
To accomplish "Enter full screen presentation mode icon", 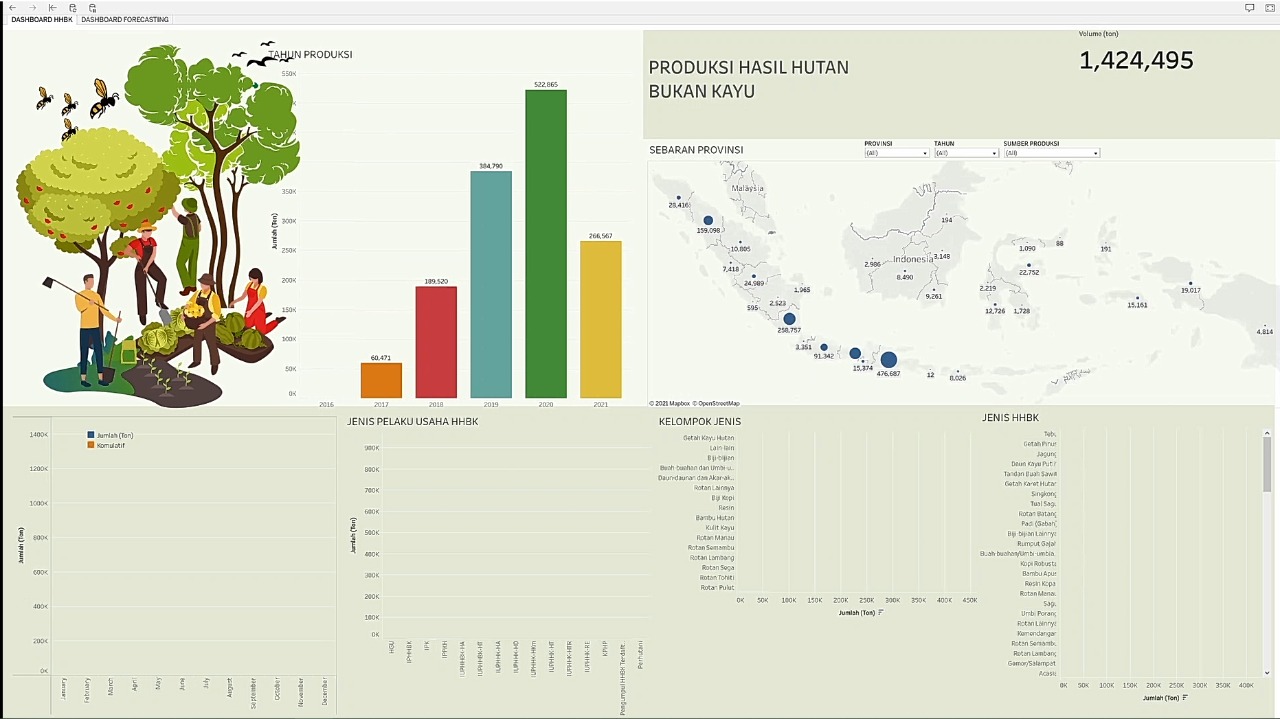I will point(1269,8).
